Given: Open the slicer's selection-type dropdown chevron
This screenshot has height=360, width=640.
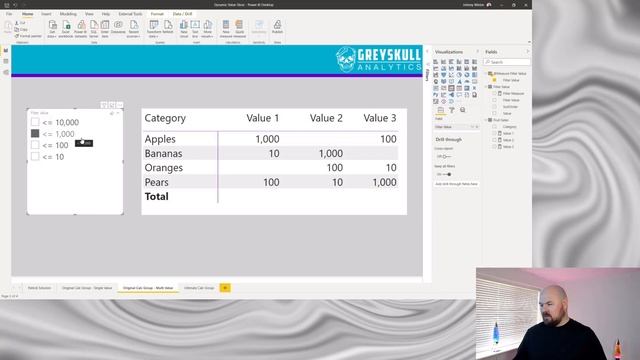Looking at the screenshot, I should (x=118, y=113).
